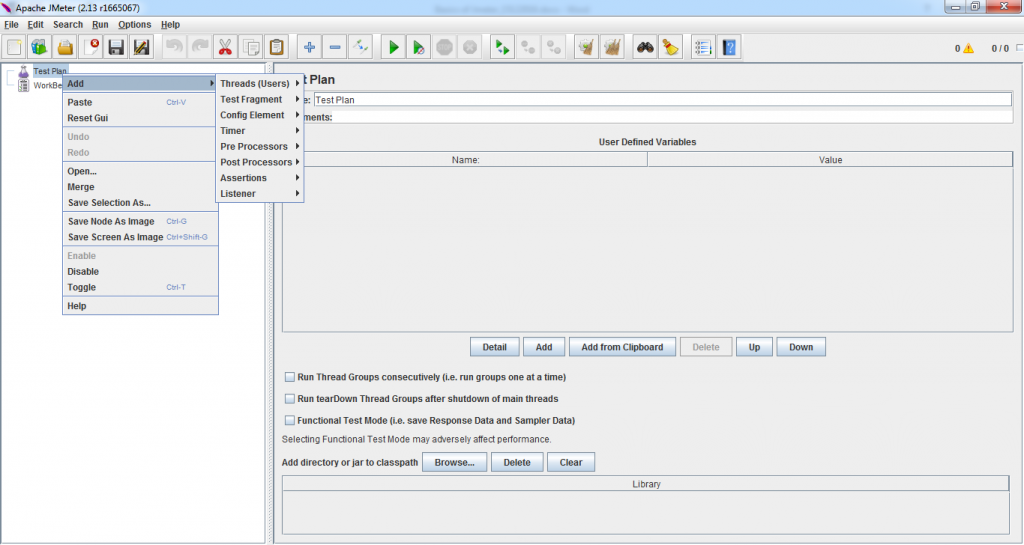
Task: Collapse all nodes with minus icon
Action: click(335, 48)
